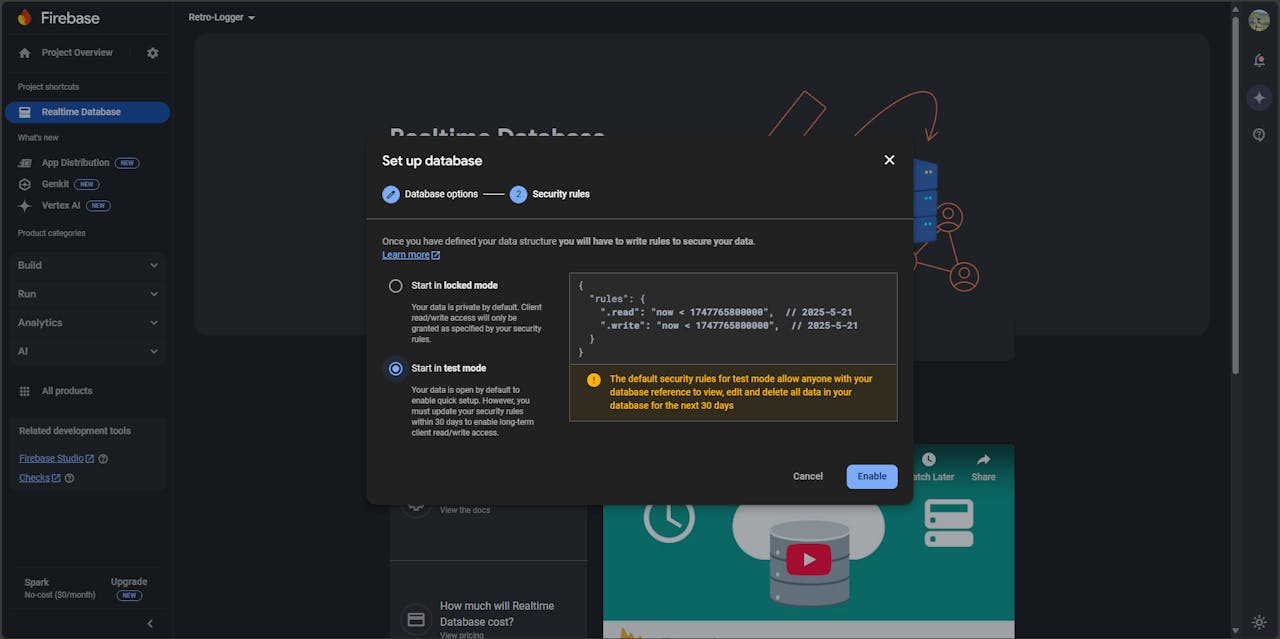Viewport: 1280px width, 639px height.
Task: Click the Security rules step label
Action: point(561,194)
